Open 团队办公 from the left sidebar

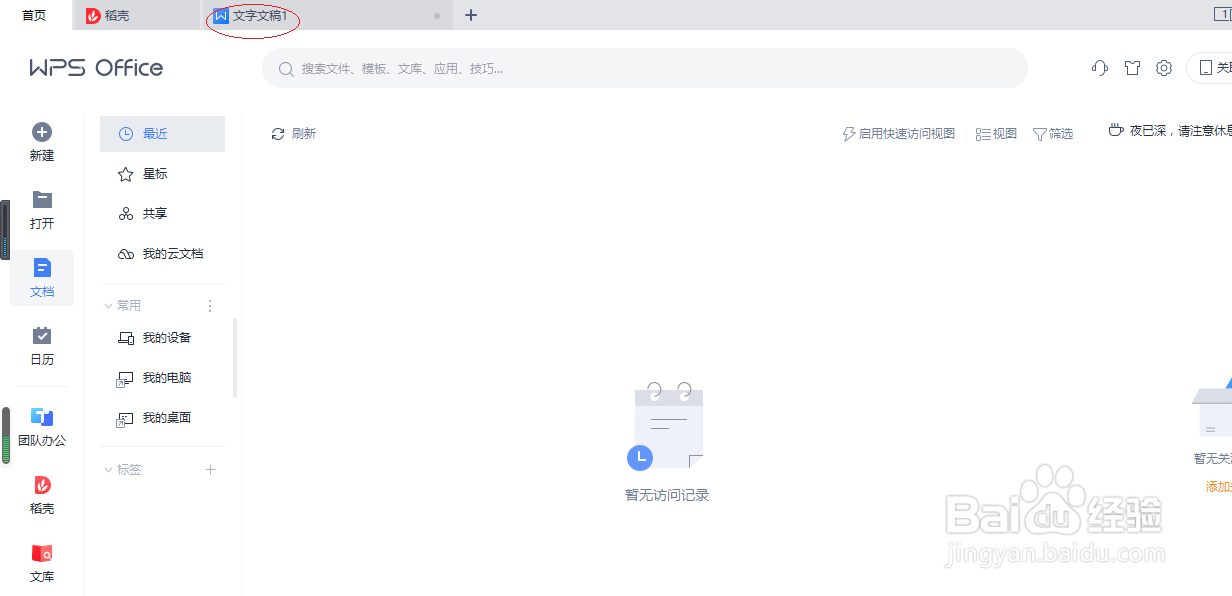pyautogui.click(x=41, y=423)
